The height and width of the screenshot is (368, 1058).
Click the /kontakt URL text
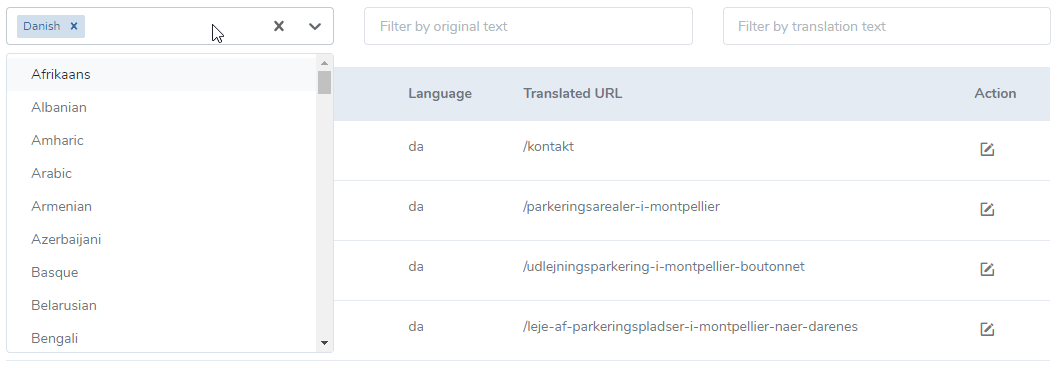pos(548,147)
